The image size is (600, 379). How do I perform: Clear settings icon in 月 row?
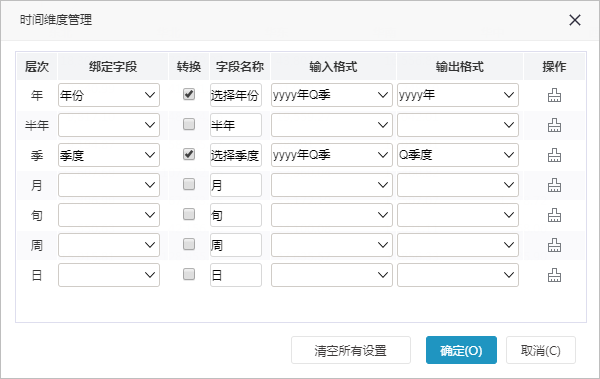554,185
